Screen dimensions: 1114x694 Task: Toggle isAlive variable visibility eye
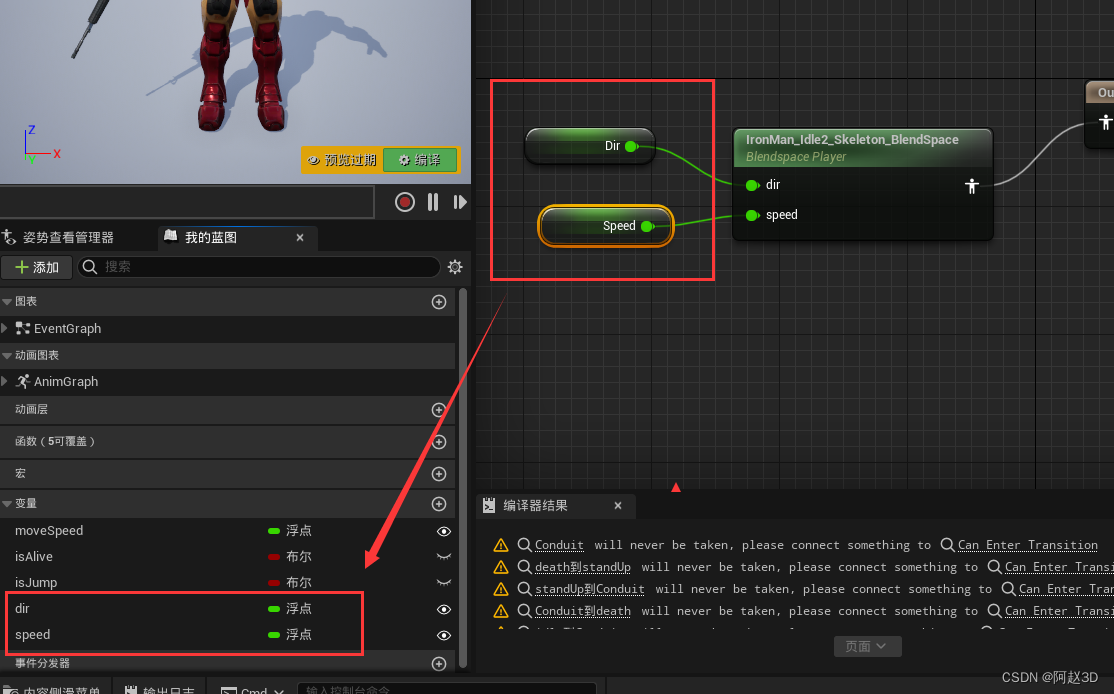(444, 557)
